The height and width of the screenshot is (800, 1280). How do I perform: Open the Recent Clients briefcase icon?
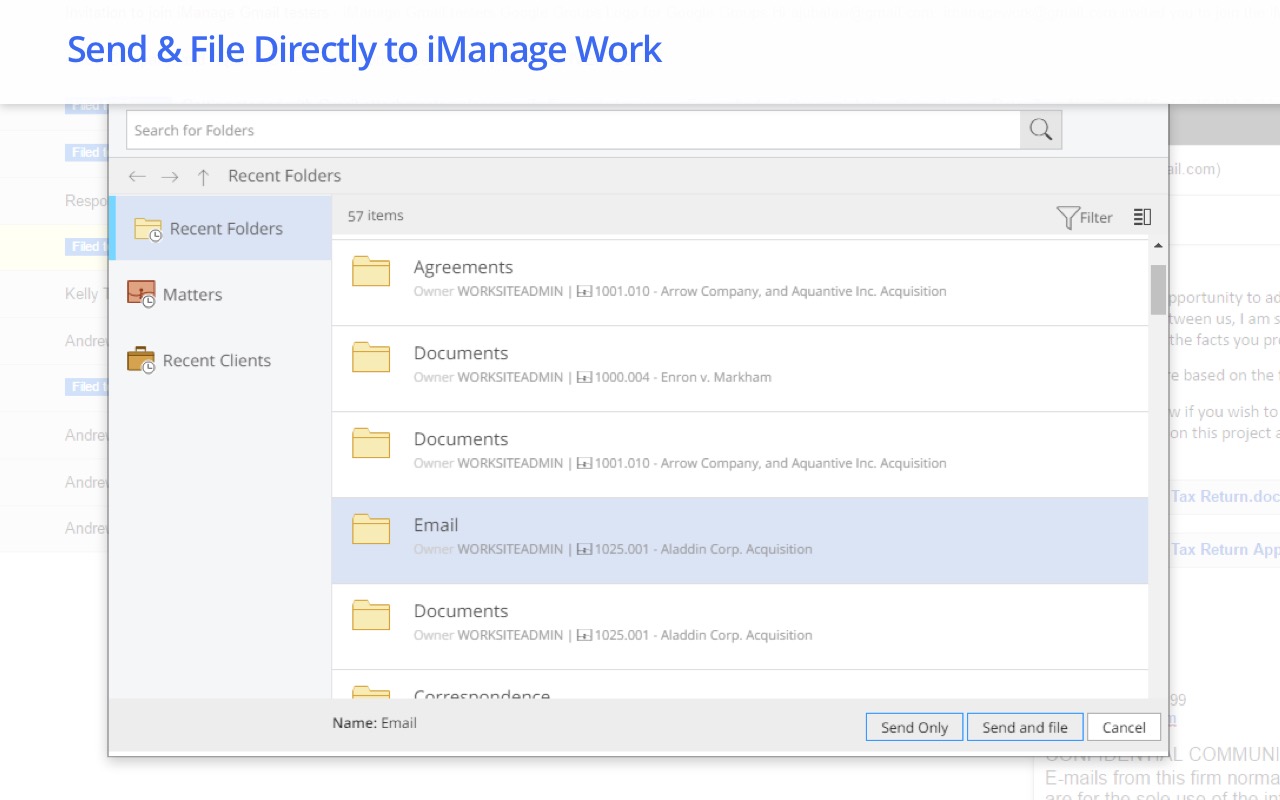[139, 360]
